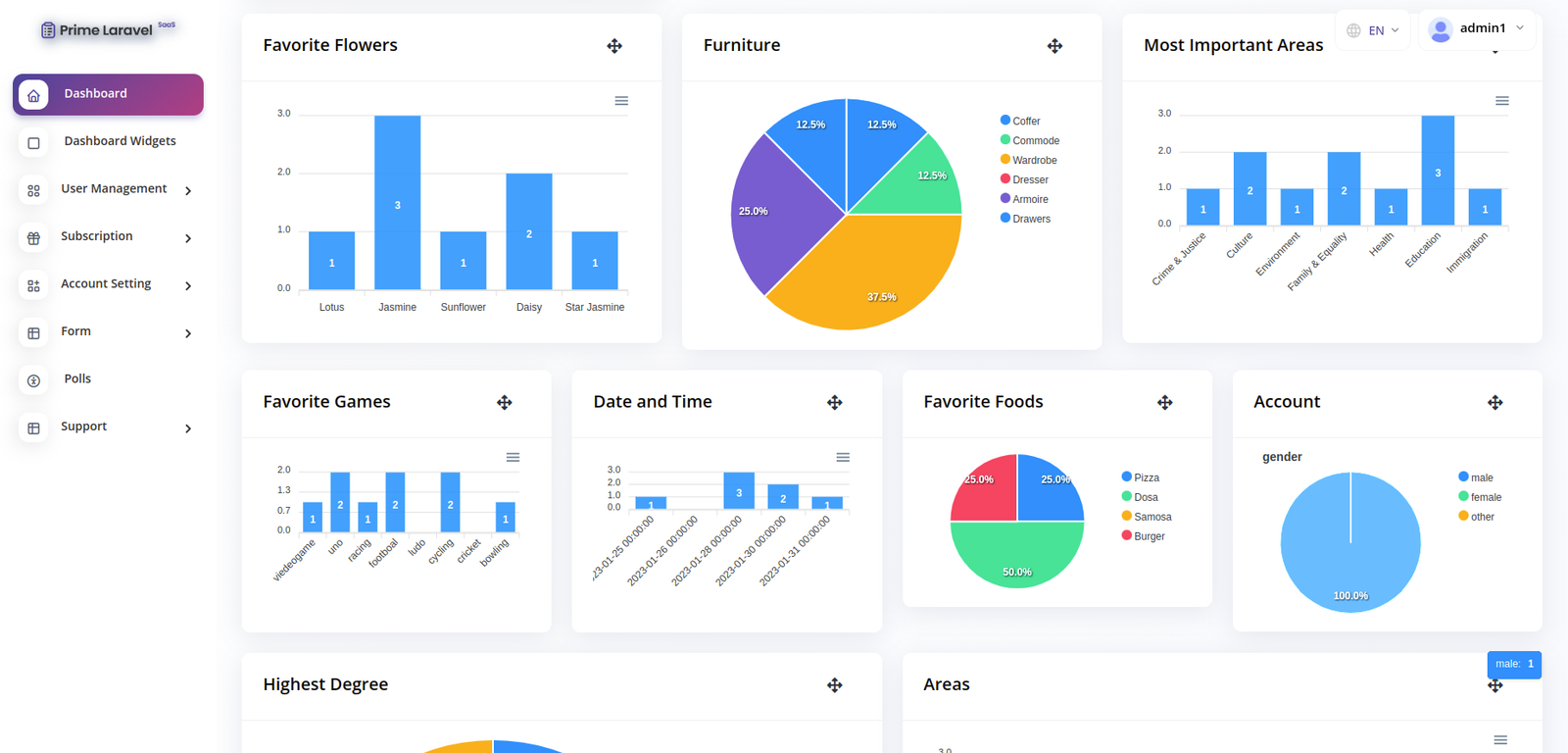1568x753 pixels.
Task: Click the move handle on Favorite Flowers card
Action: 614,46
